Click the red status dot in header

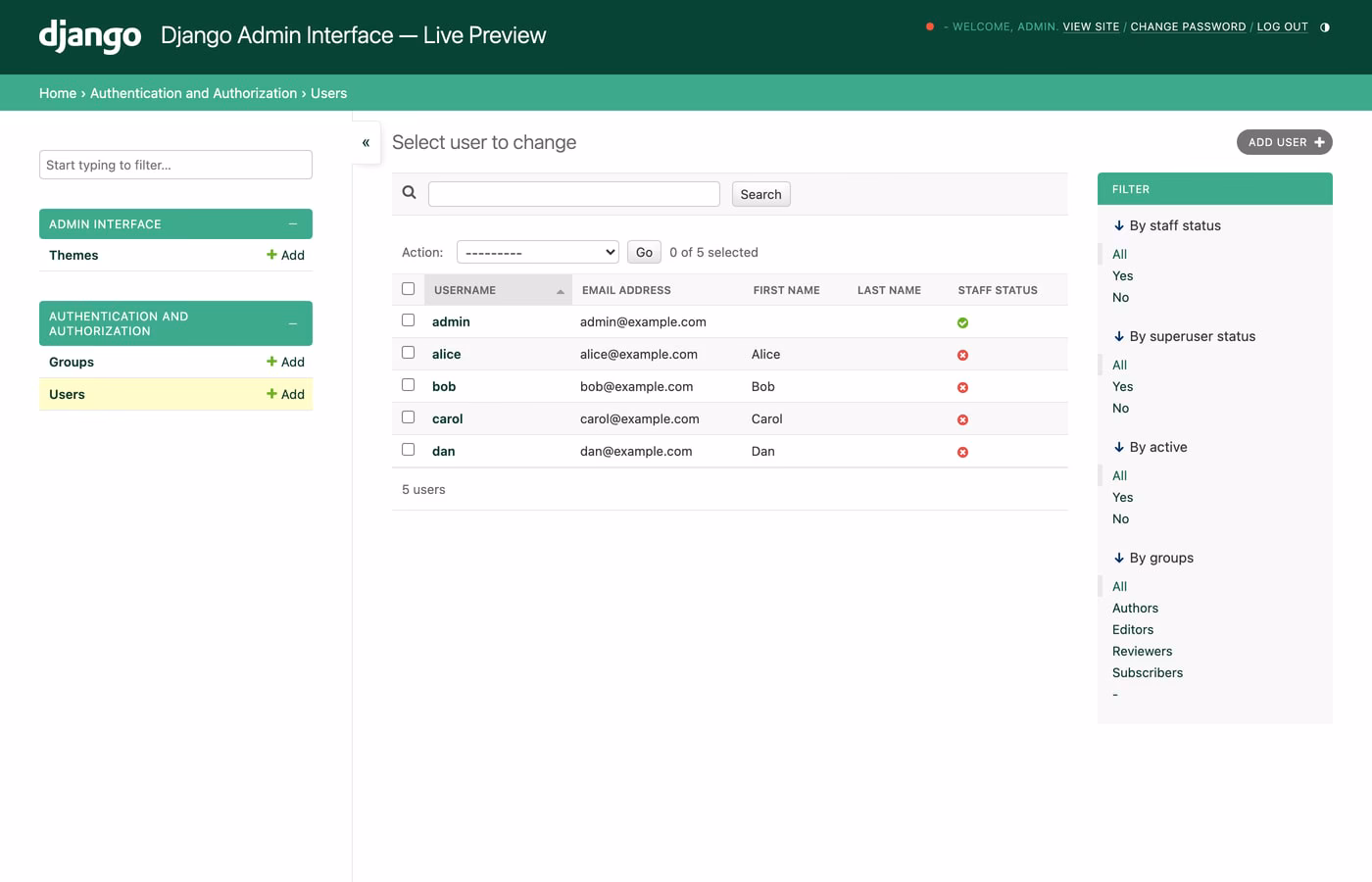(x=930, y=26)
